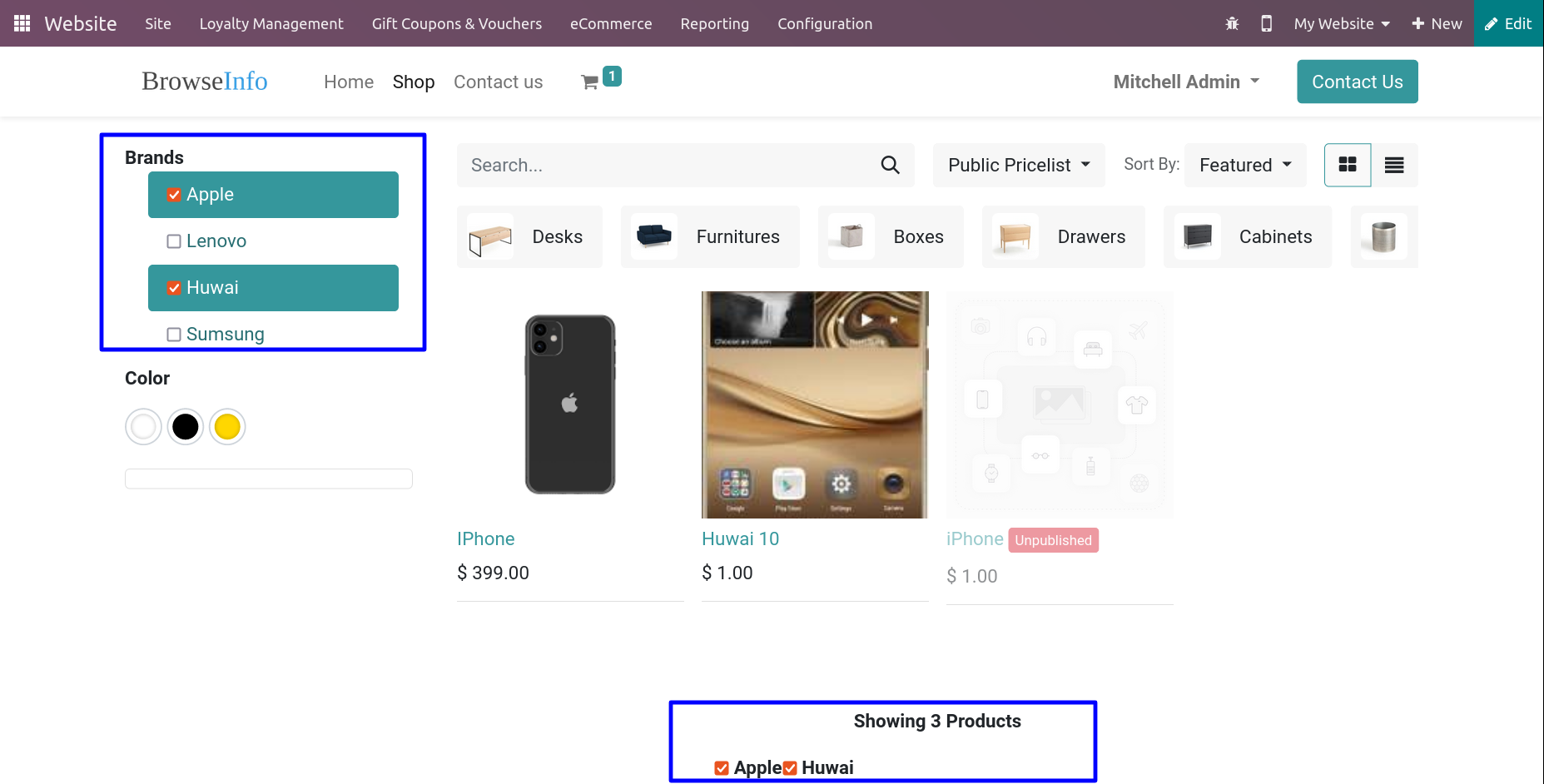Open Loyalty Management menu
Viewport: 1544px width, 784px height.
pyautogui.click(x=271, y=23)
